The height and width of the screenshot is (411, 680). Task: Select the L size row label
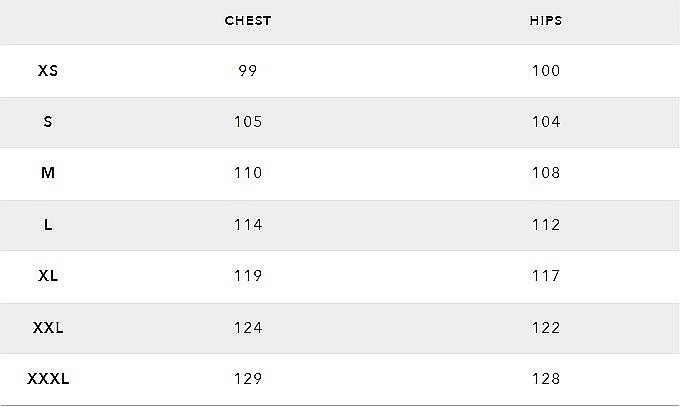[48, 225]
